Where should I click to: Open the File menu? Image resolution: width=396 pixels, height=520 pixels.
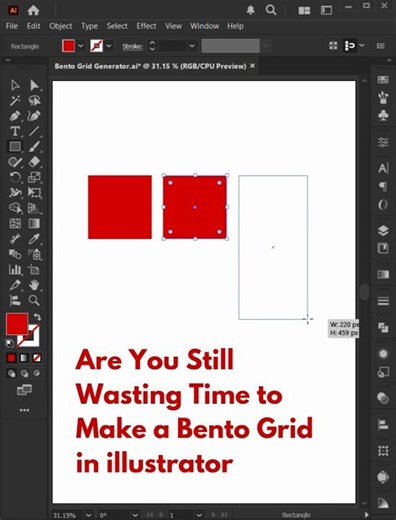click(x=12, y=26)
